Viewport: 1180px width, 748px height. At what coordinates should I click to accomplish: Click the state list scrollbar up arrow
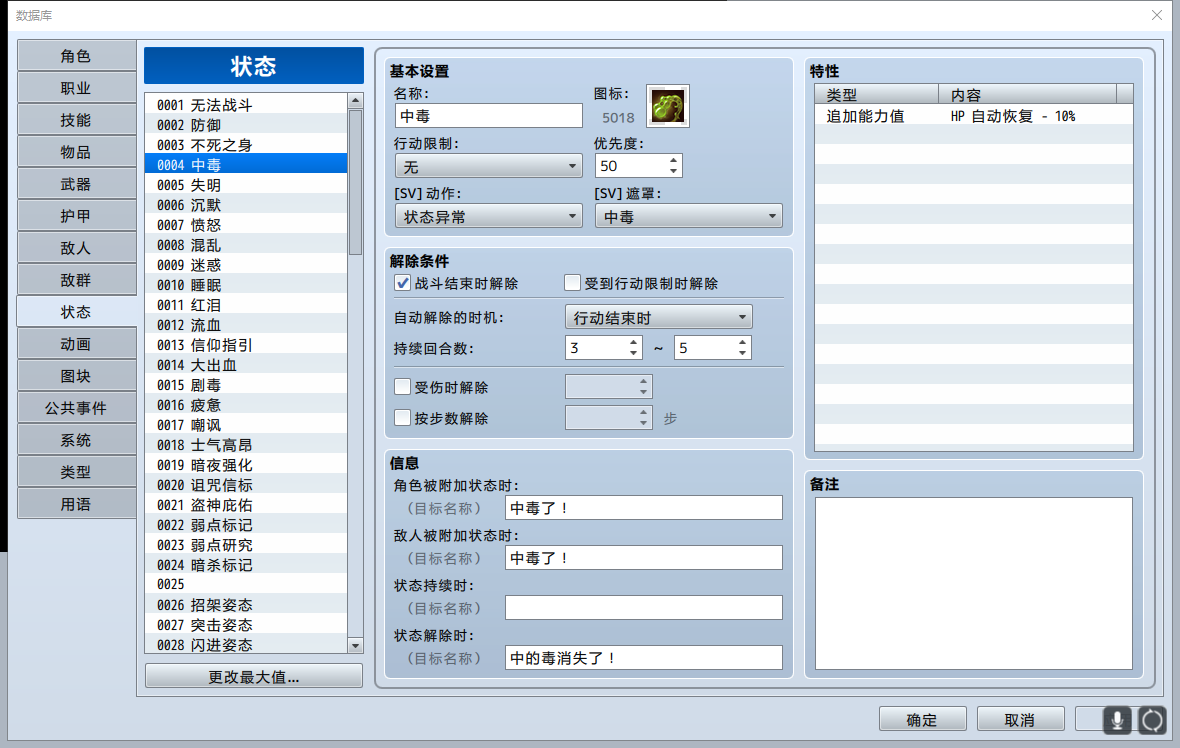coord(355,101)
